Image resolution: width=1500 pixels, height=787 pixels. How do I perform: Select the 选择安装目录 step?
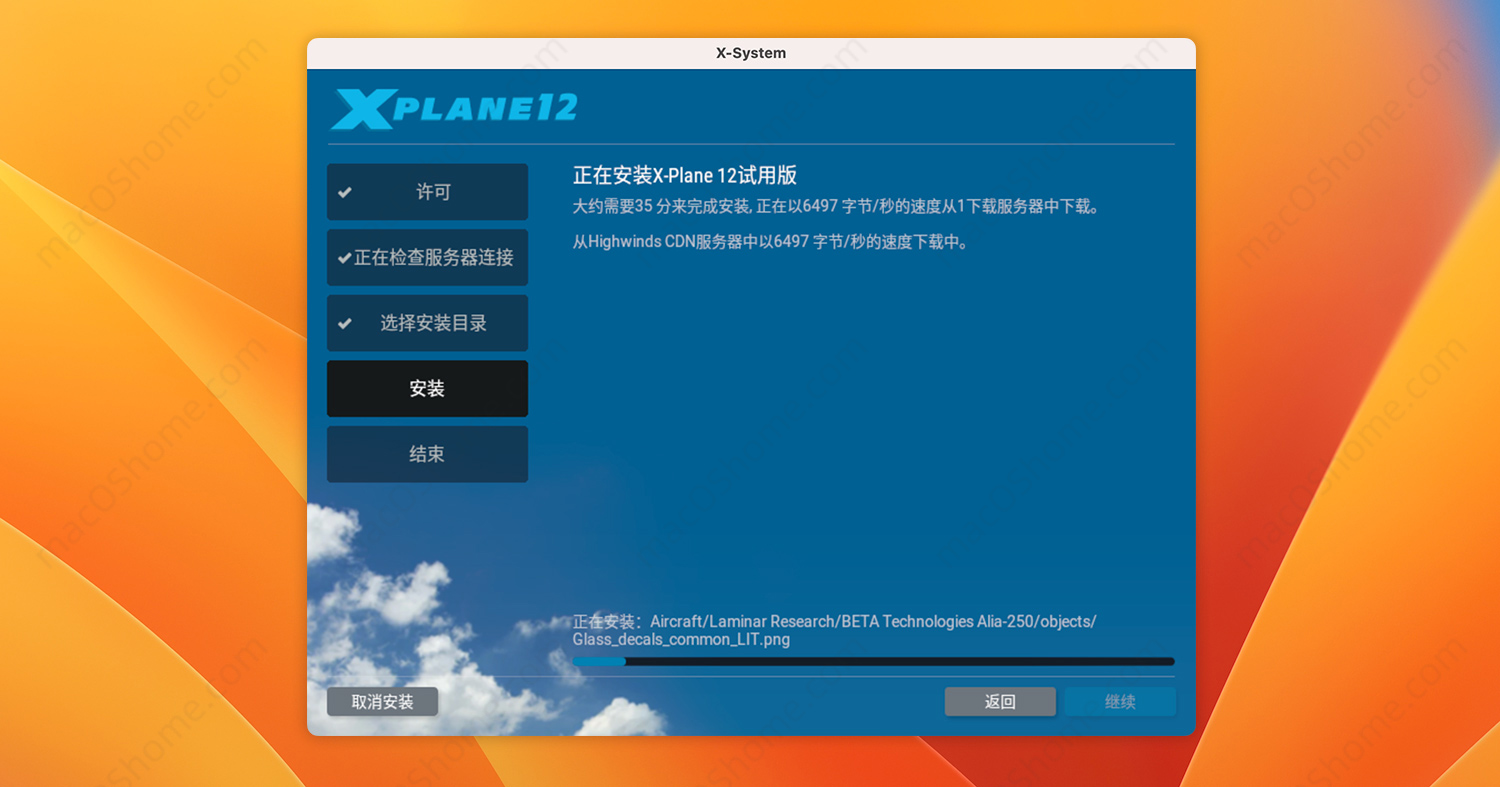coord(427,323)
